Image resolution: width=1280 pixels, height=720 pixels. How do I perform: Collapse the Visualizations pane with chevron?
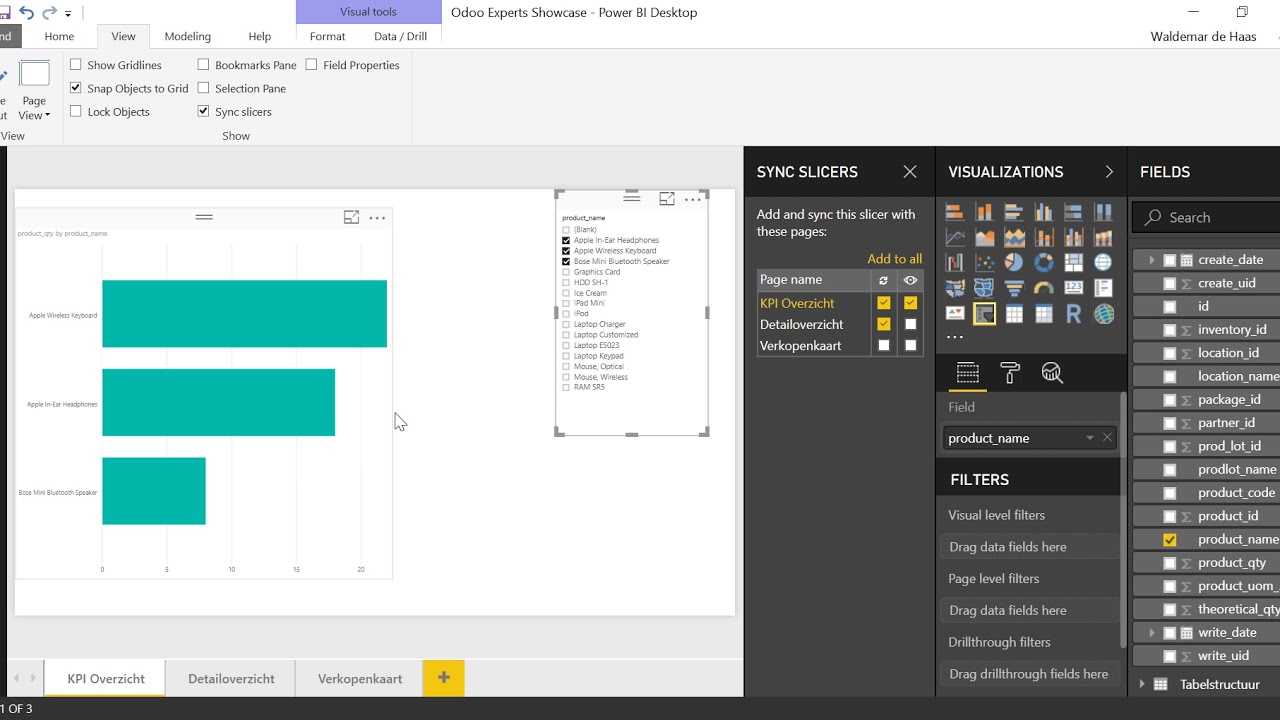[x=1109, y=172]
